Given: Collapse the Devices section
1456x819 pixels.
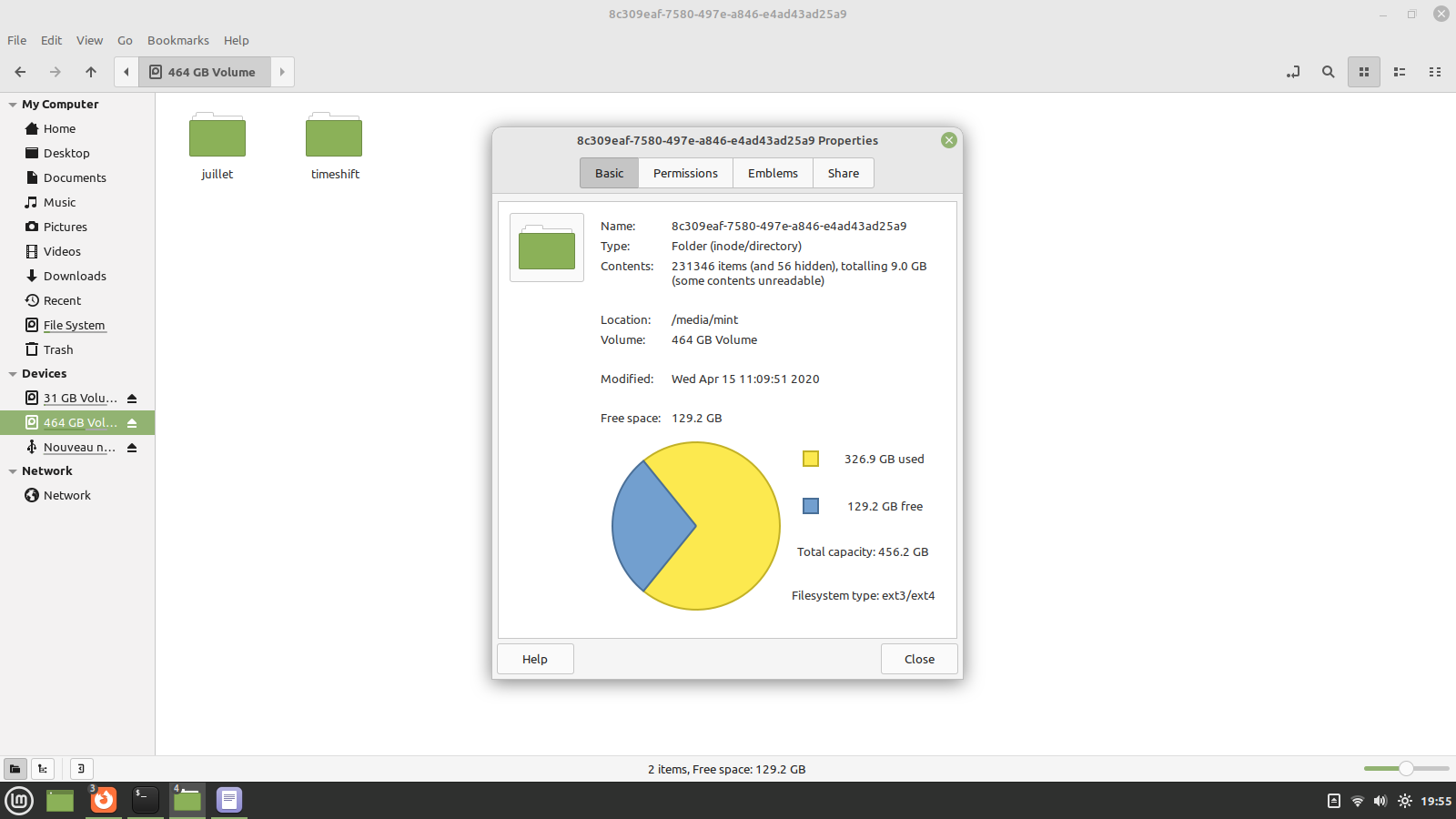Looking at the screenshot, I should (13, 374).
